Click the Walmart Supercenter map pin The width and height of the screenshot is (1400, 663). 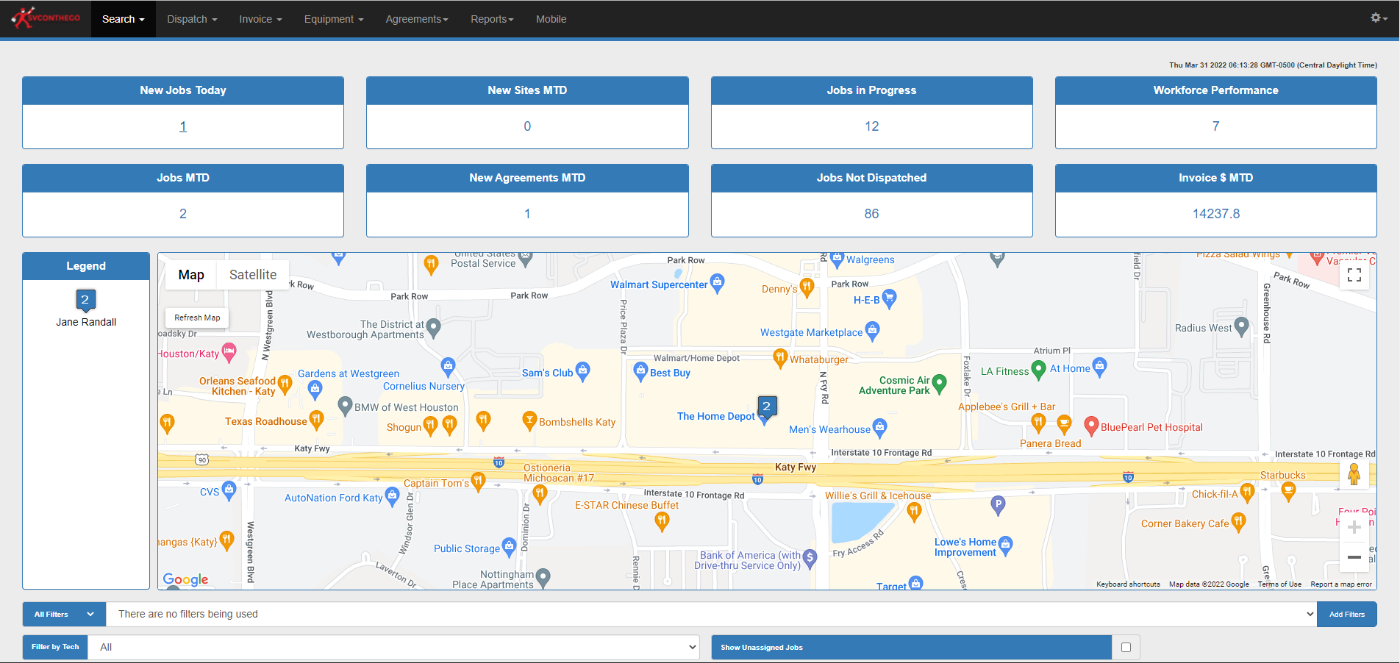pos(717,284)
